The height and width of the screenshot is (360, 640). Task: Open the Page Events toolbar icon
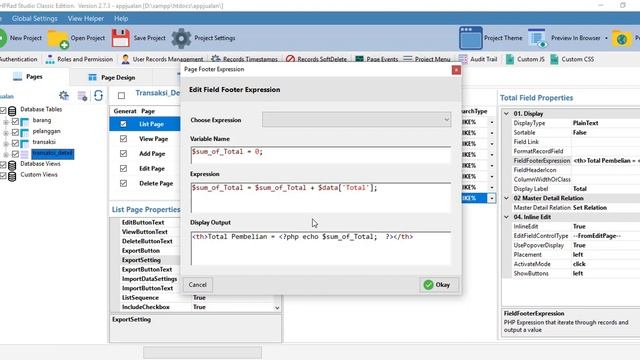[x=359, y=59]
